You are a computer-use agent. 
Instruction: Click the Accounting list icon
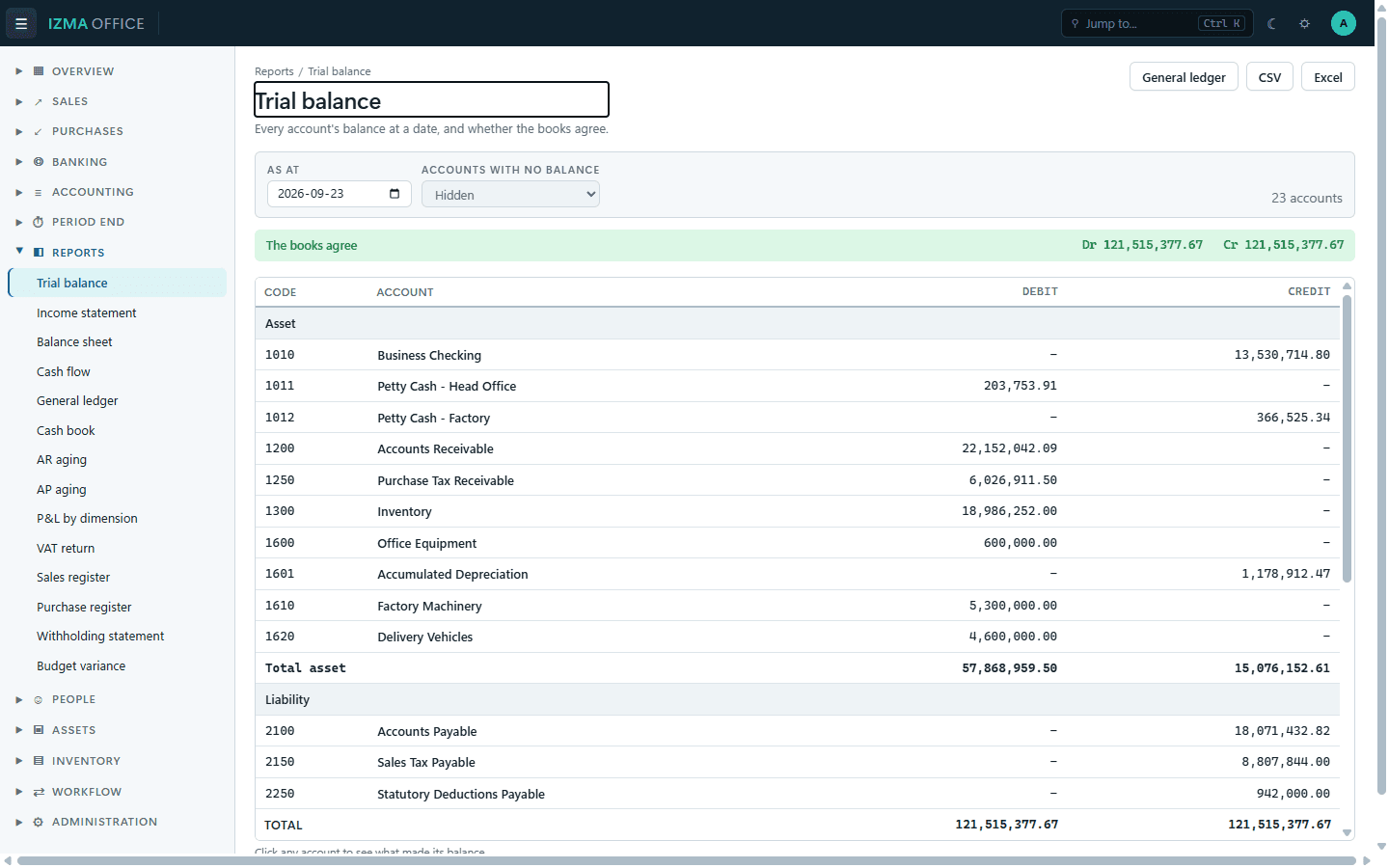pyautogui.click(x=39, y=192)
